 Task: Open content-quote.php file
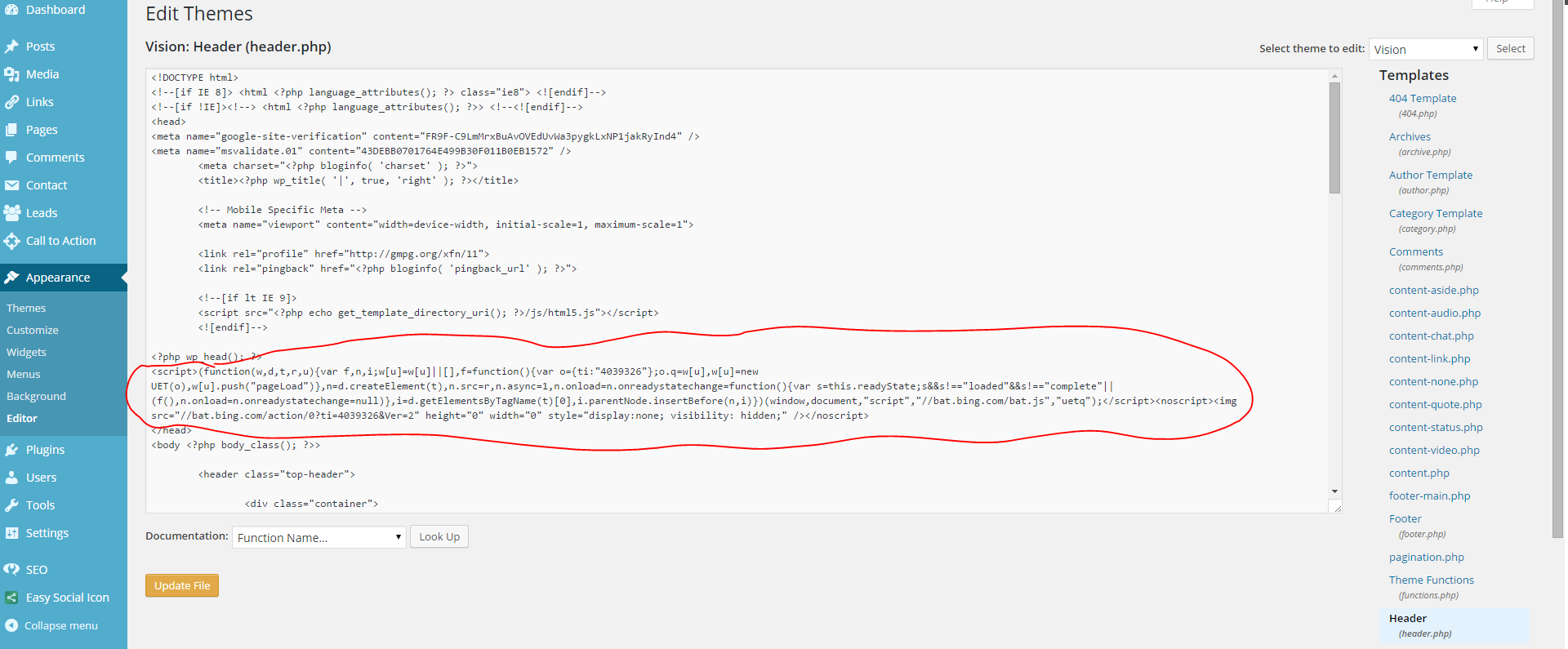tap(1436, 404)
